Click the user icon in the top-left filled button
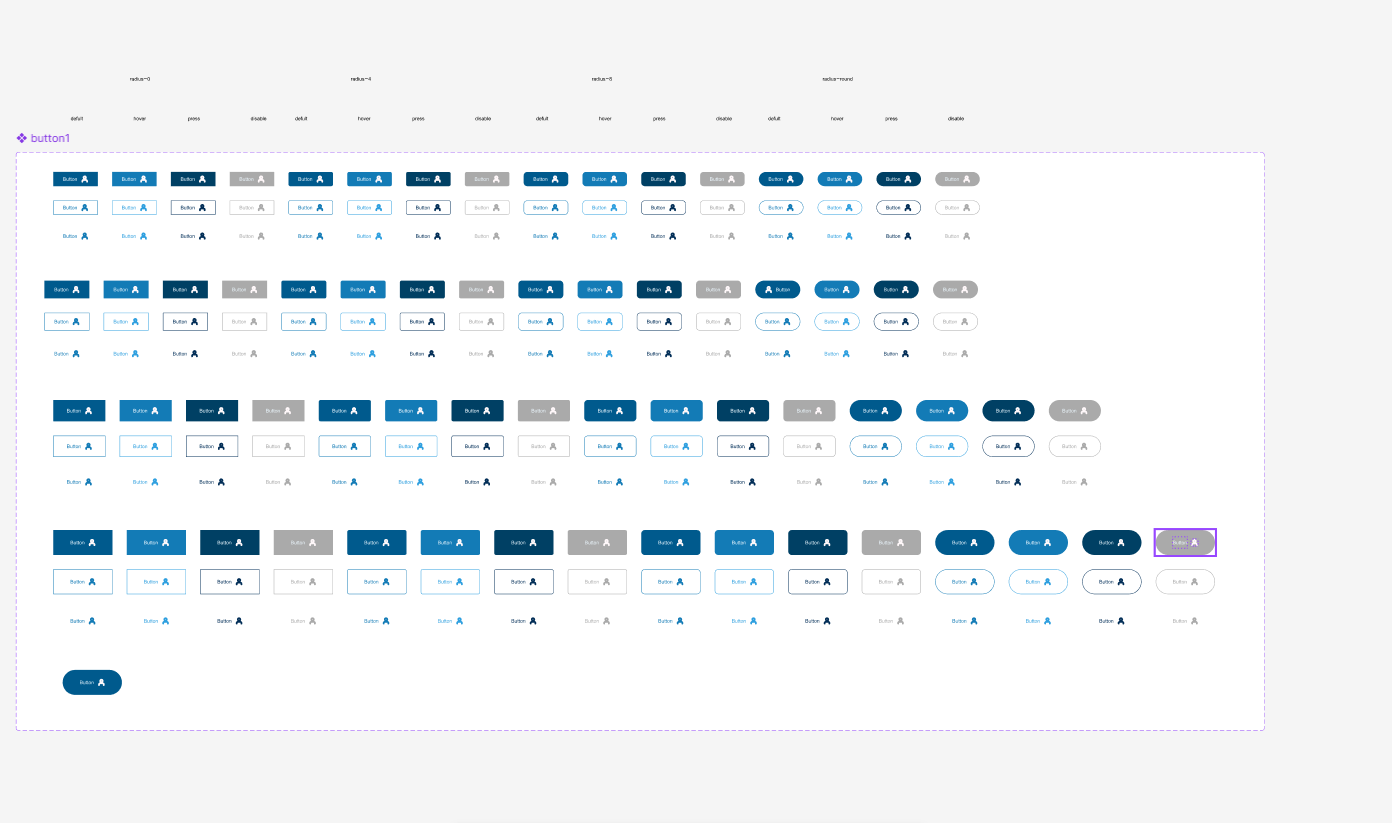 (x=85, y=179)
